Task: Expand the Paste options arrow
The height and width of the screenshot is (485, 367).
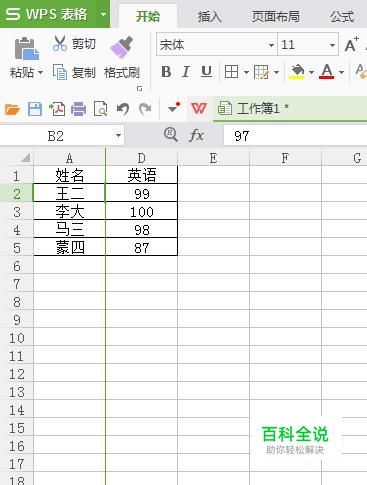Action: [40, 72]
